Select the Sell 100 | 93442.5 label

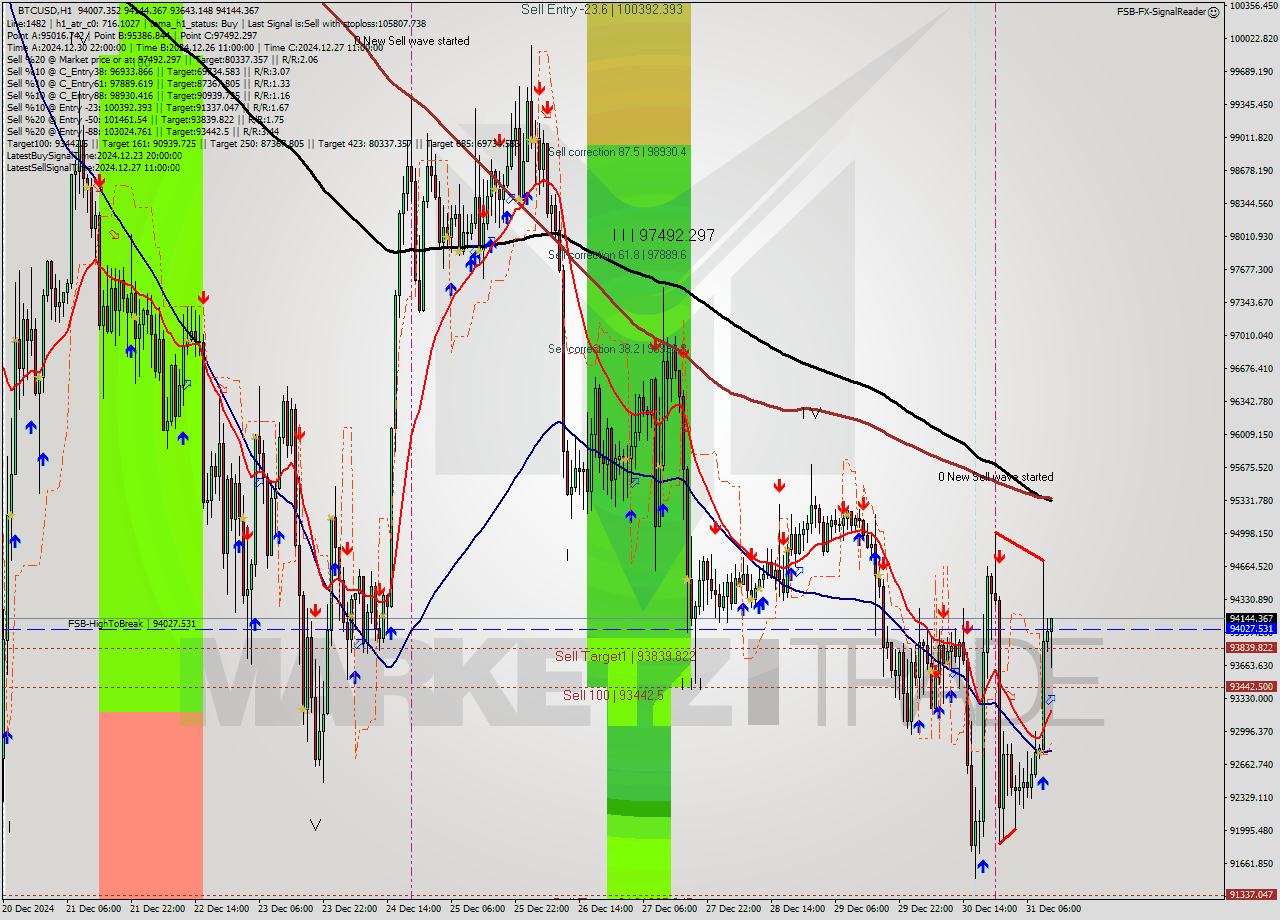click(x=613, y=695)
